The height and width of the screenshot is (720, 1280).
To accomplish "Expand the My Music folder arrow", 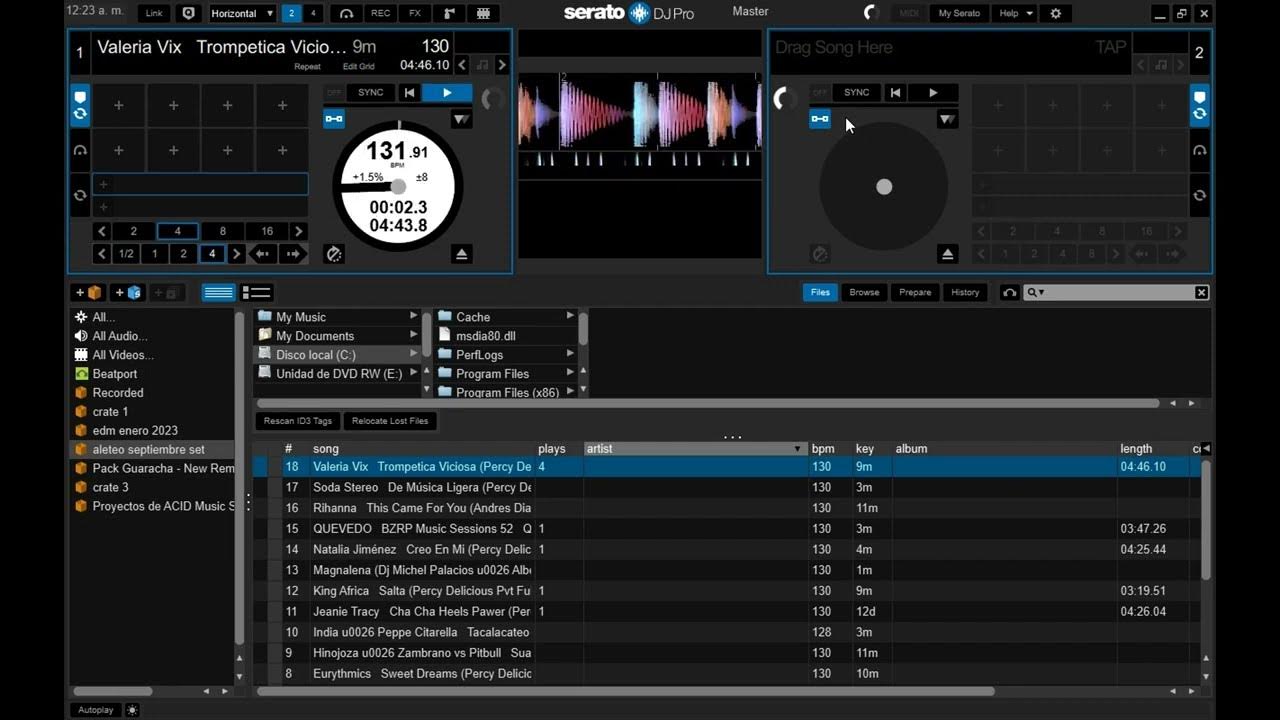I will (x=413, y=316).
